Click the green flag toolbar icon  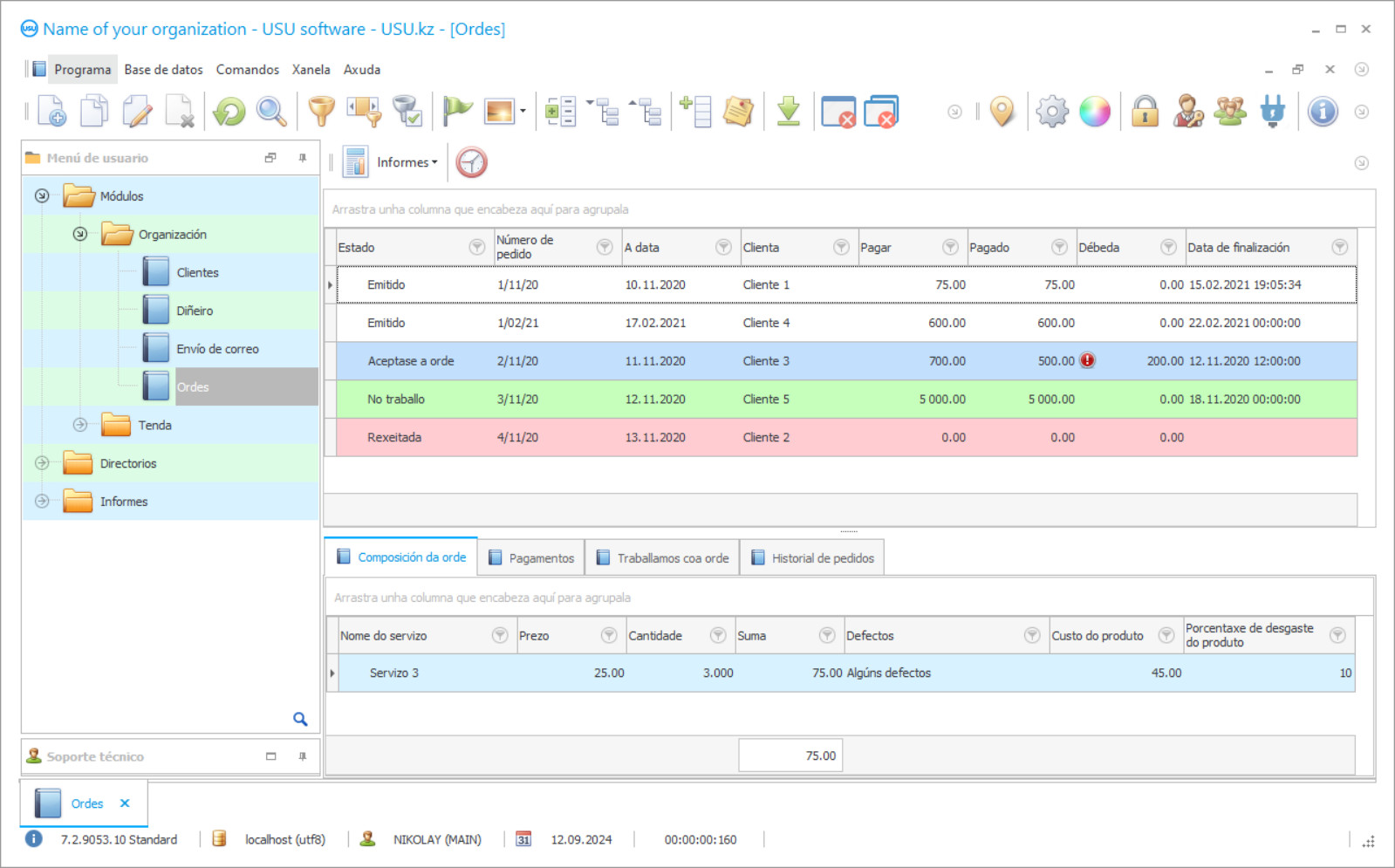(456, 112)
